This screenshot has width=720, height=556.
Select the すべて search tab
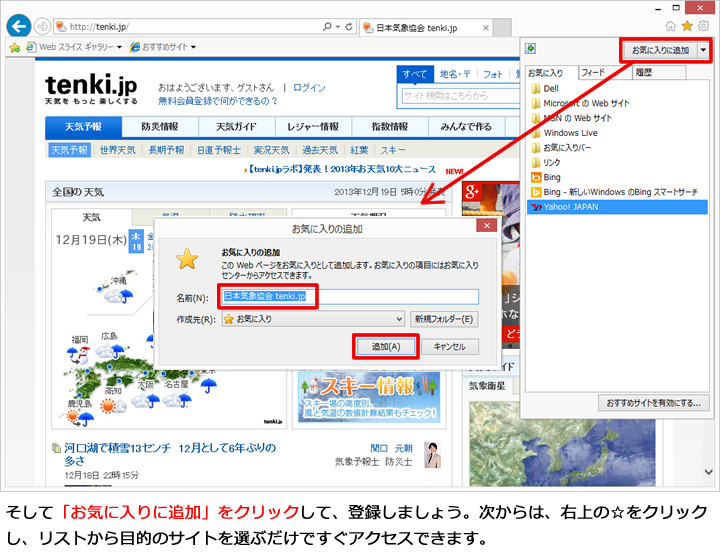[x=415, y=74]
